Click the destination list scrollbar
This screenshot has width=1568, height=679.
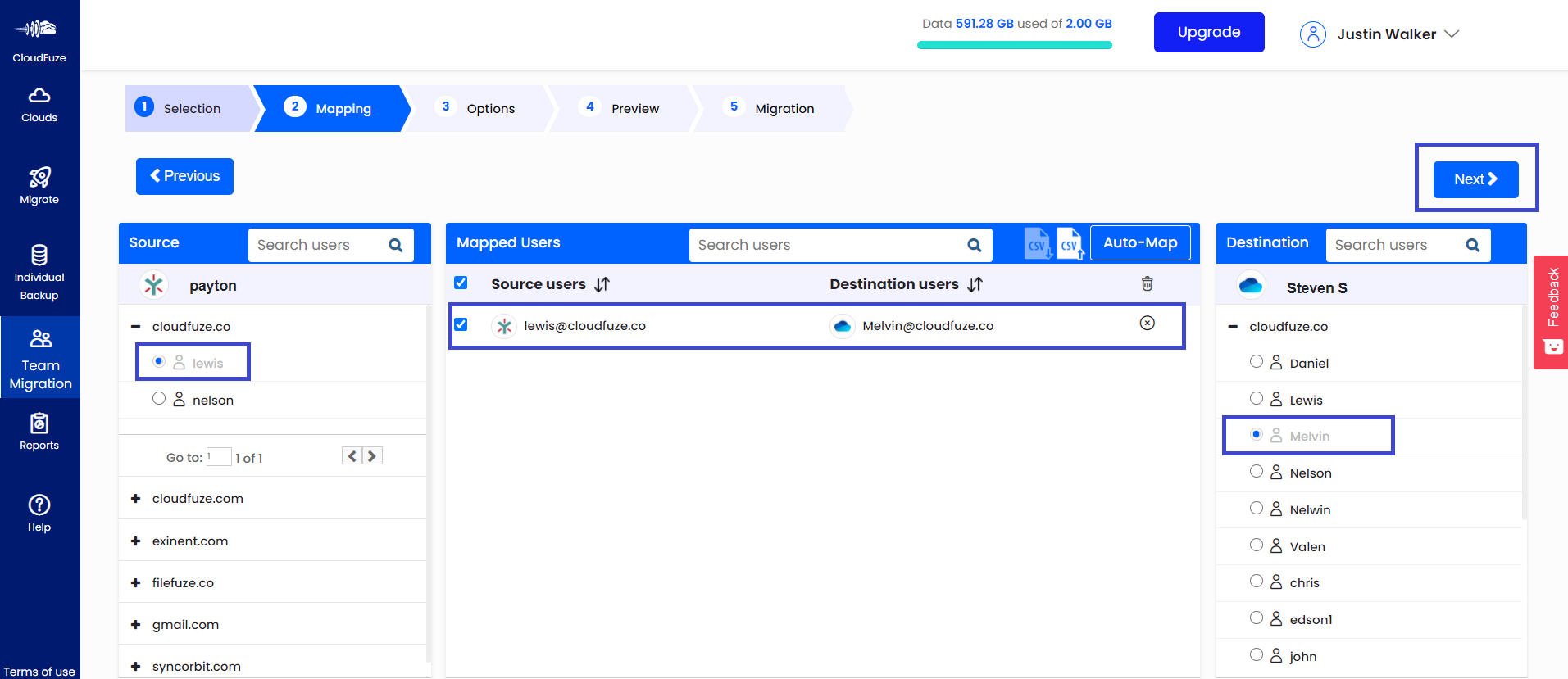tap(1524, 412)
